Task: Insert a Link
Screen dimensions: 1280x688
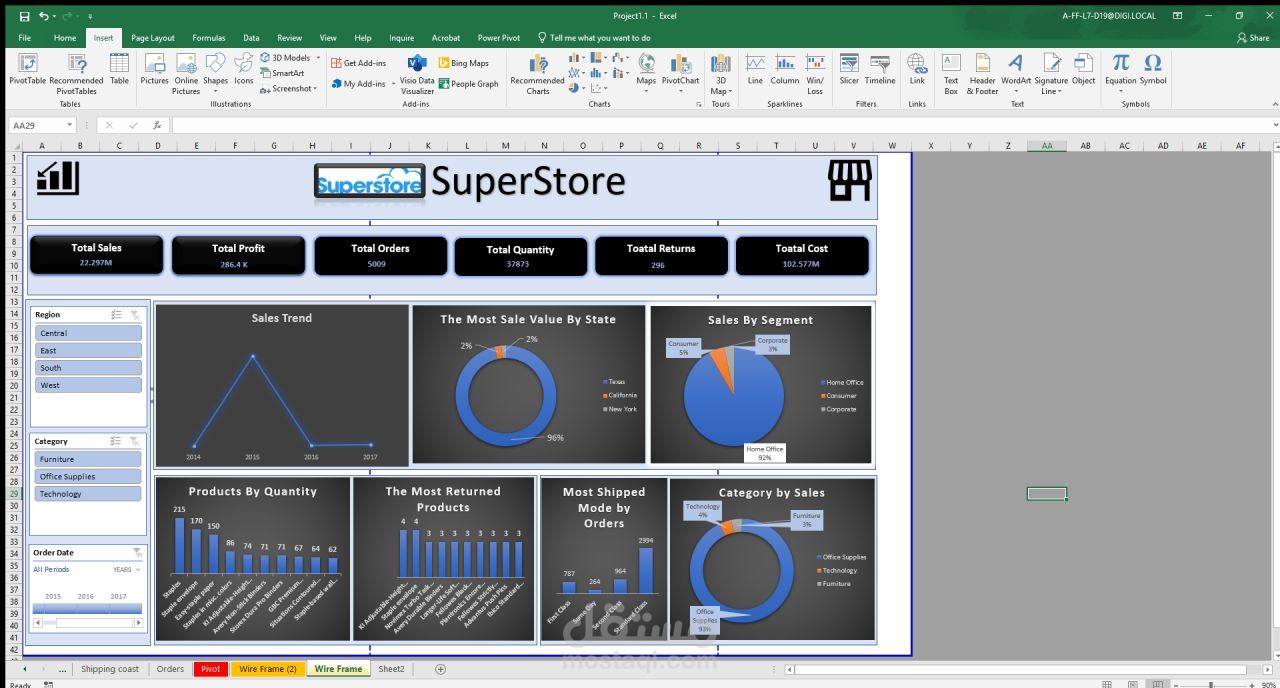Action: tap(917, 70)
